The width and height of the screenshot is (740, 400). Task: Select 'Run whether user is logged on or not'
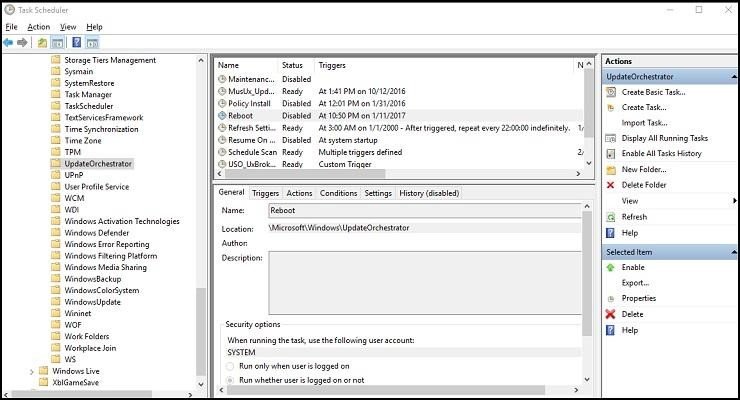tap(230, 380)
